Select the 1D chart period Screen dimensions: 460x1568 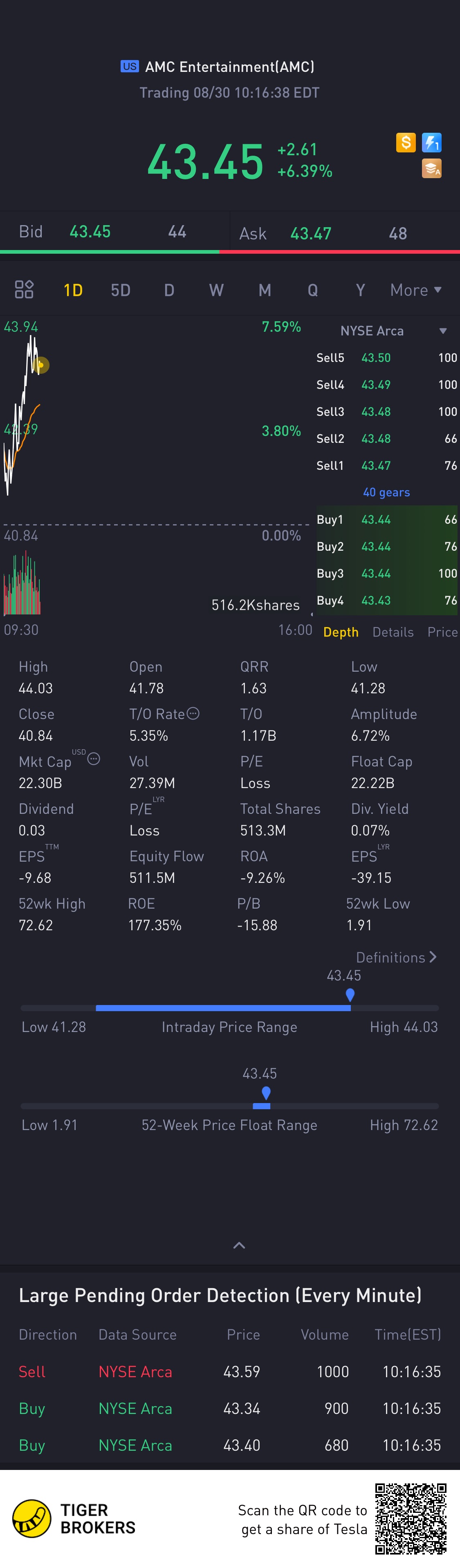click(73, 290)
